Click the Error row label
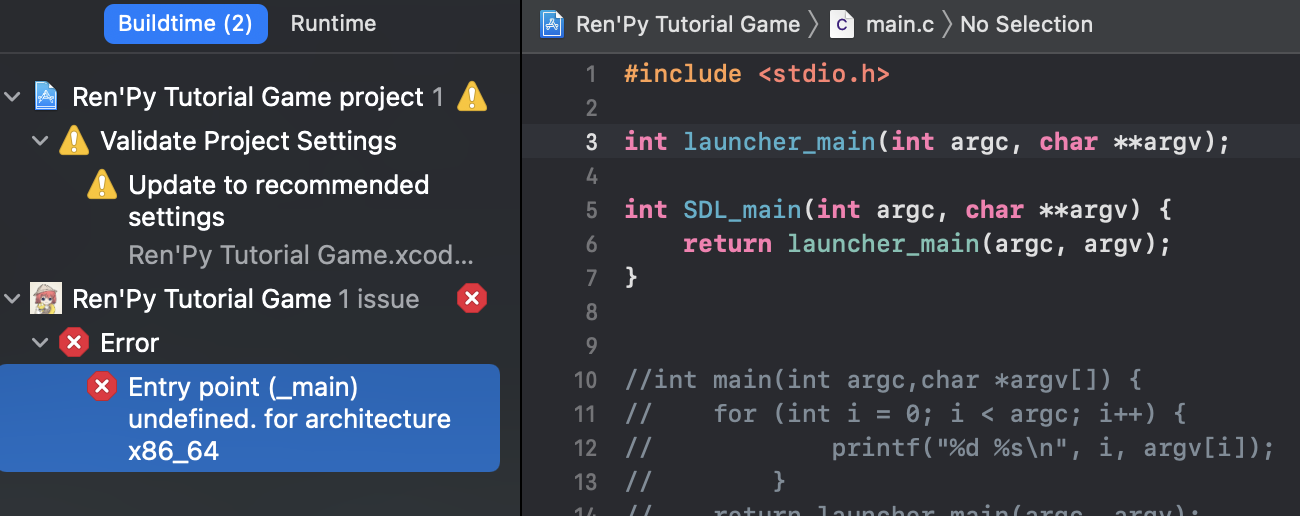Image resolution: width=1300 pixels, height=516 pixels. pos(130,343)
